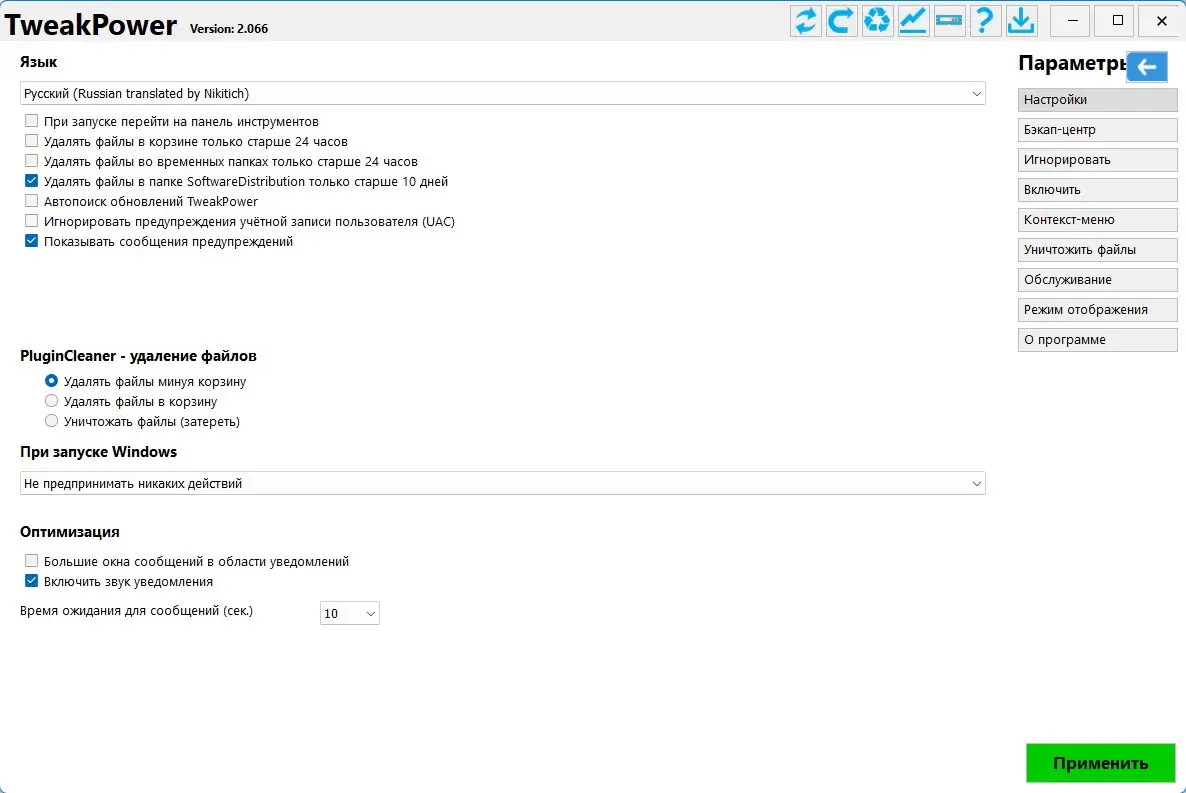The image size is (1186, 793).
Task: Open help via the question mark icon
Action: tap(985, 20)
